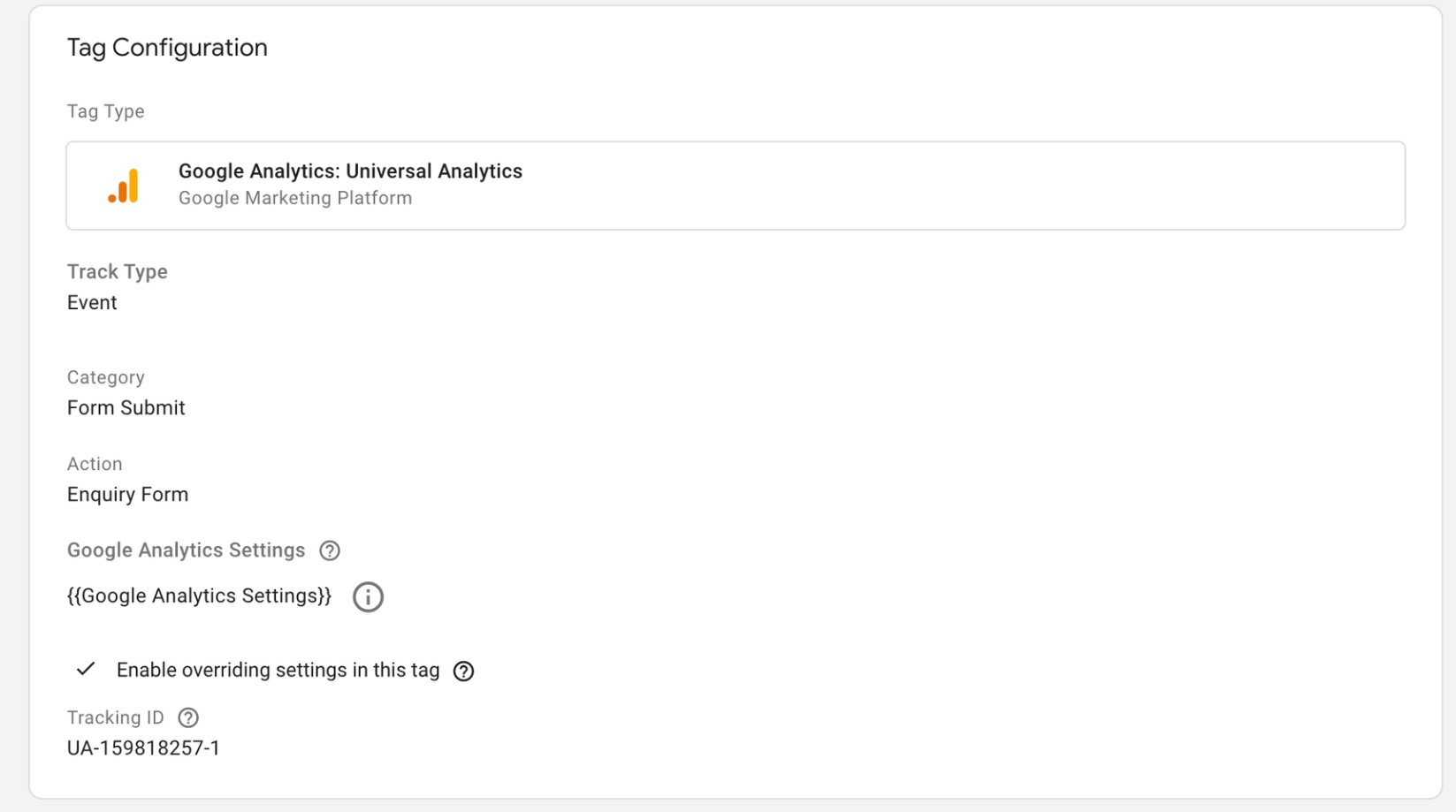Image resolution: width=1456 pixels, height=812 pixels.
Task: Click the Category value Form Submit
Action: [126, 407]
